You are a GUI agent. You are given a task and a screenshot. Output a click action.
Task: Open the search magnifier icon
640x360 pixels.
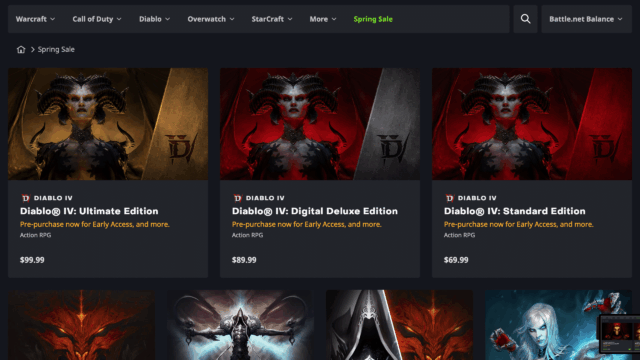pos(525,19)
